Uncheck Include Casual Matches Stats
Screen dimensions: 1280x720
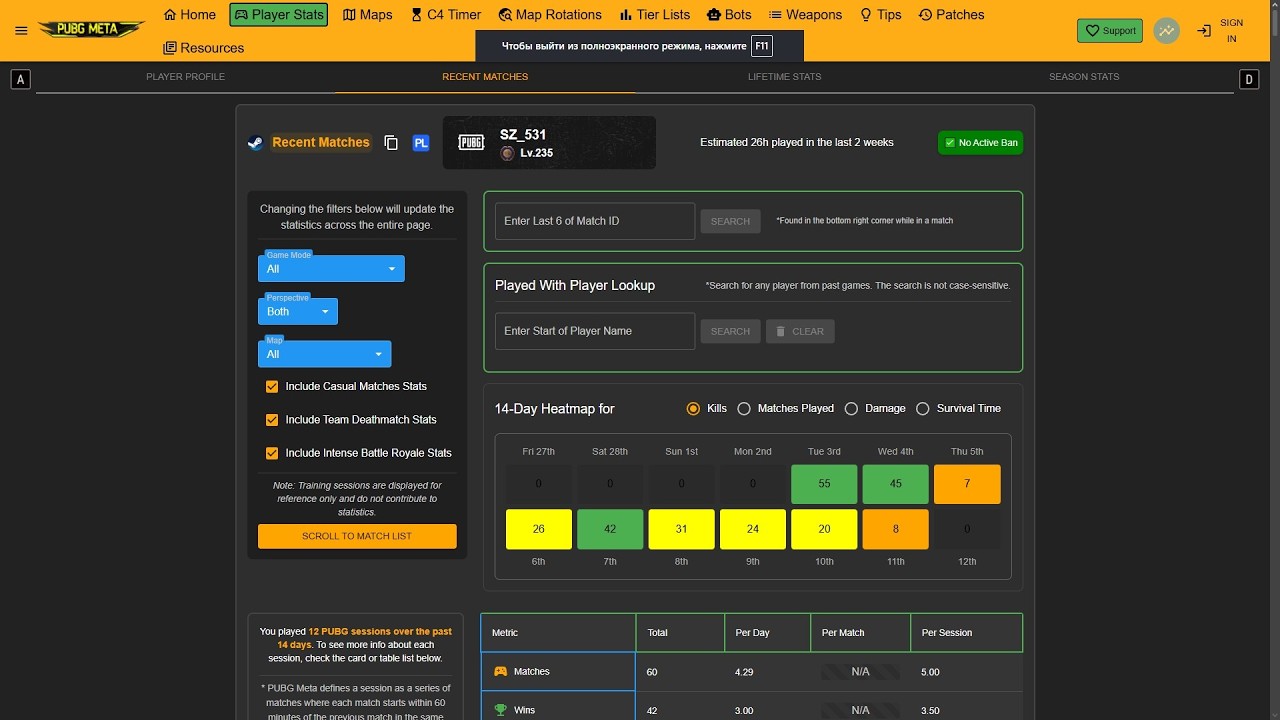tap(271, 387)
